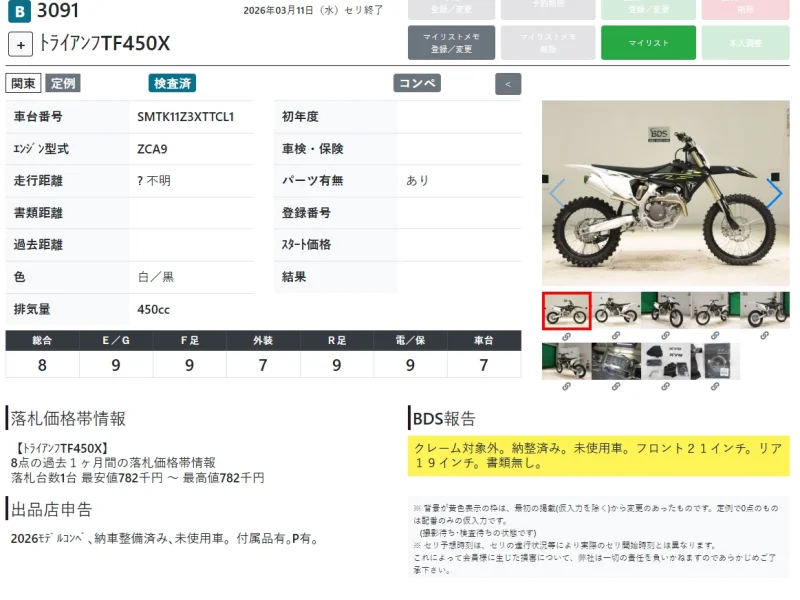Click the green マイリスト button
The width and height of the screenshot is (800, 600).
(x=648, y=43)
